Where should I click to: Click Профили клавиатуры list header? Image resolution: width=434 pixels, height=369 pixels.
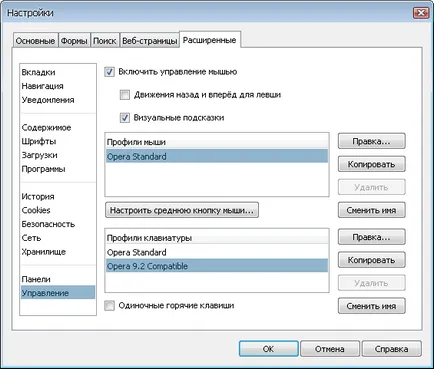[x=217, y=238]
